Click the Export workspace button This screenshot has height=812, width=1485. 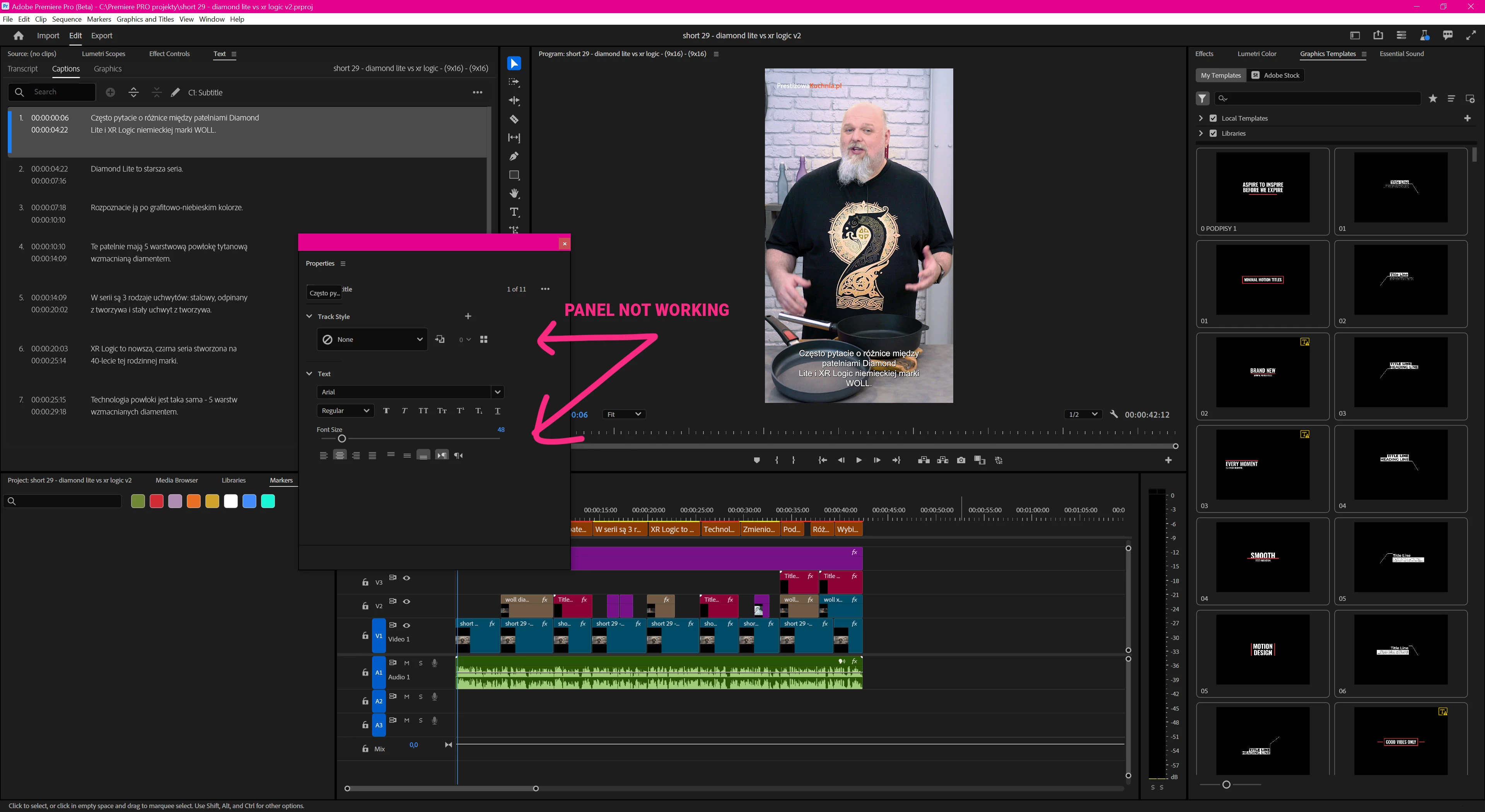[101, 36]
